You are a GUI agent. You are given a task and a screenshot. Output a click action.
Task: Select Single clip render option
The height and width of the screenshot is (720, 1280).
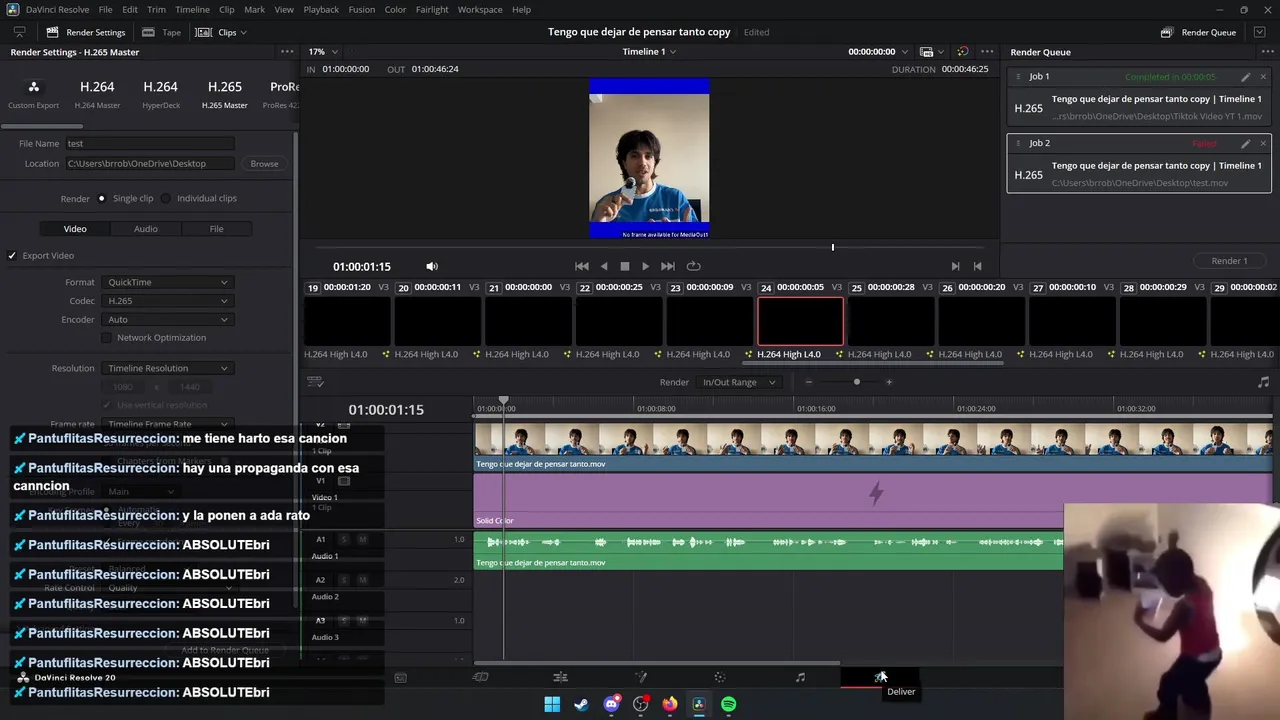pyautogui.click(x=101, y=198)
